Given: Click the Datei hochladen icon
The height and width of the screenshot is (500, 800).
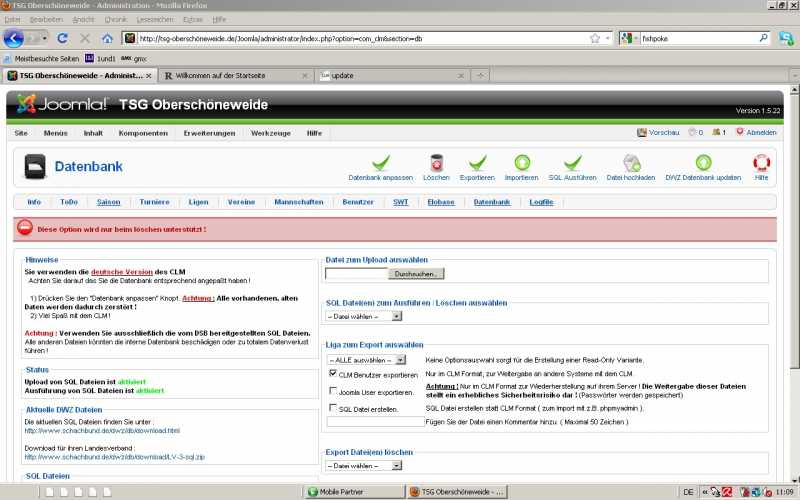Looking at the screenshot, I should [631, 162].
